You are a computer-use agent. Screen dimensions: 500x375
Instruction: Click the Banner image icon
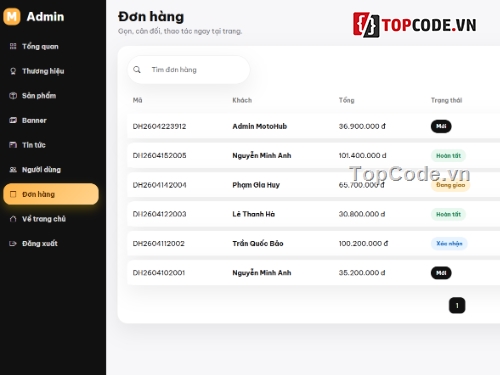13,120
